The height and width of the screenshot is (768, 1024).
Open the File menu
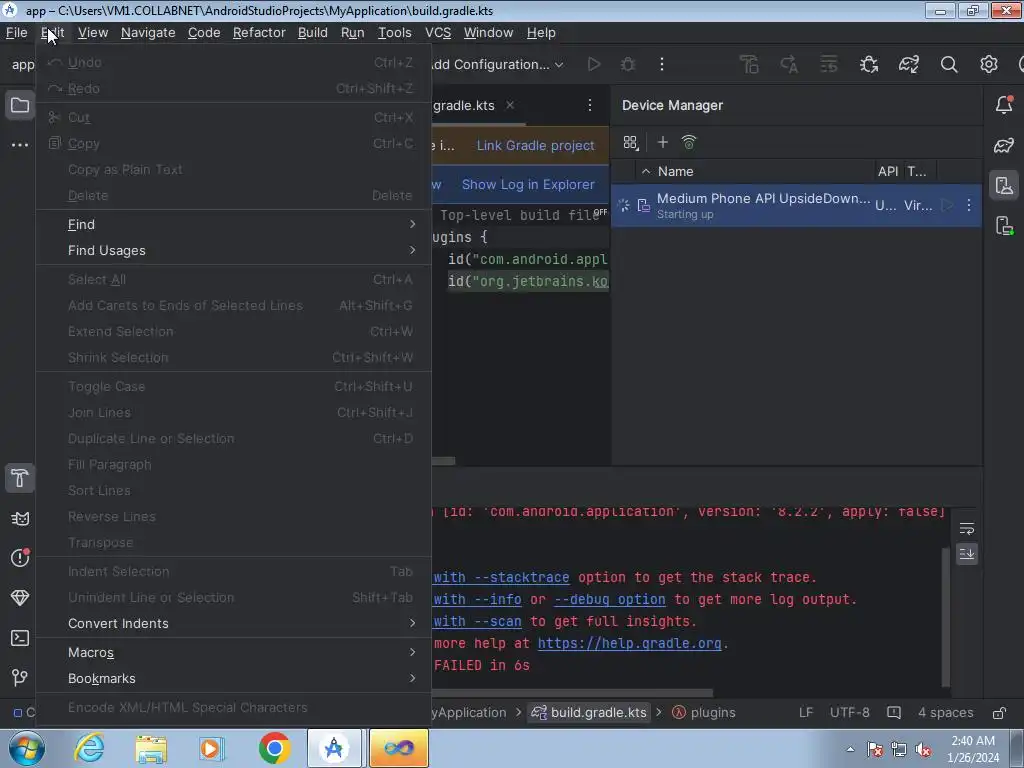coord(16,33)
